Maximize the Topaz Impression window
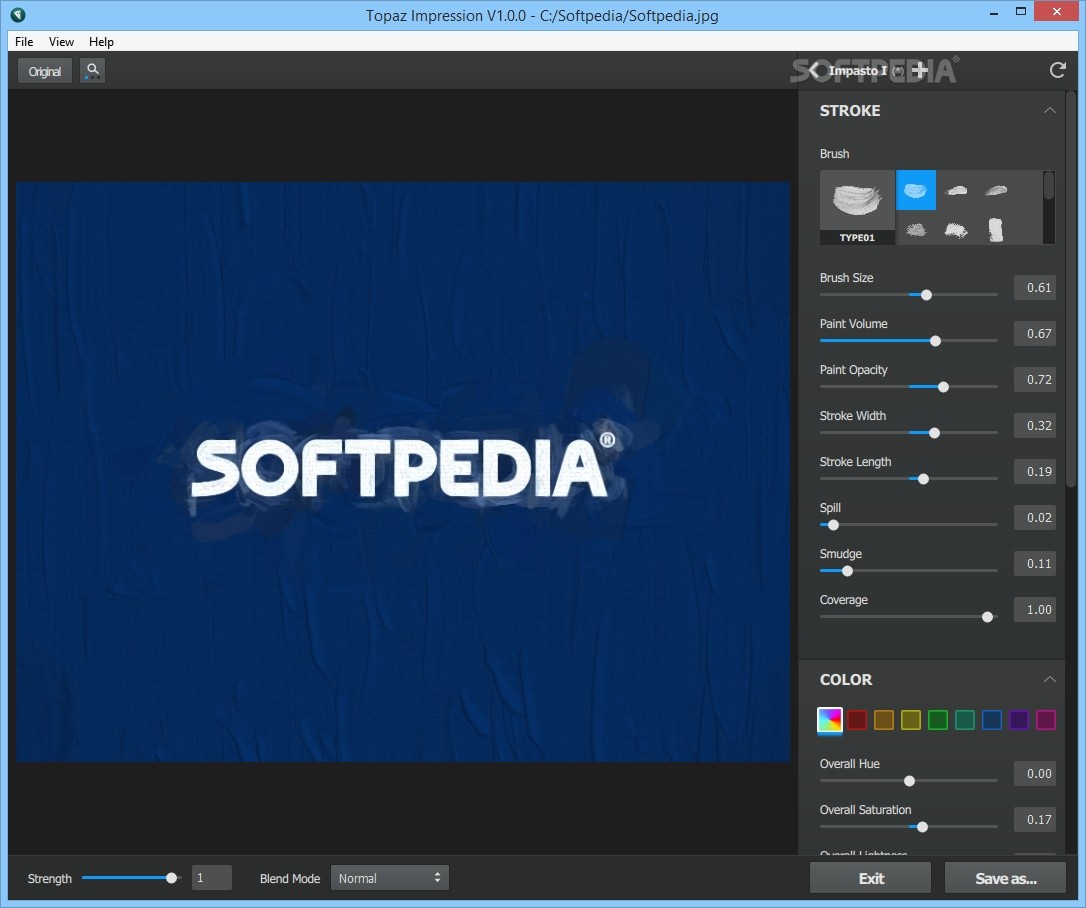Image resolution: width=1086 pixels, height=908 pixels. pyautogui.click(x=1021, y=12)
